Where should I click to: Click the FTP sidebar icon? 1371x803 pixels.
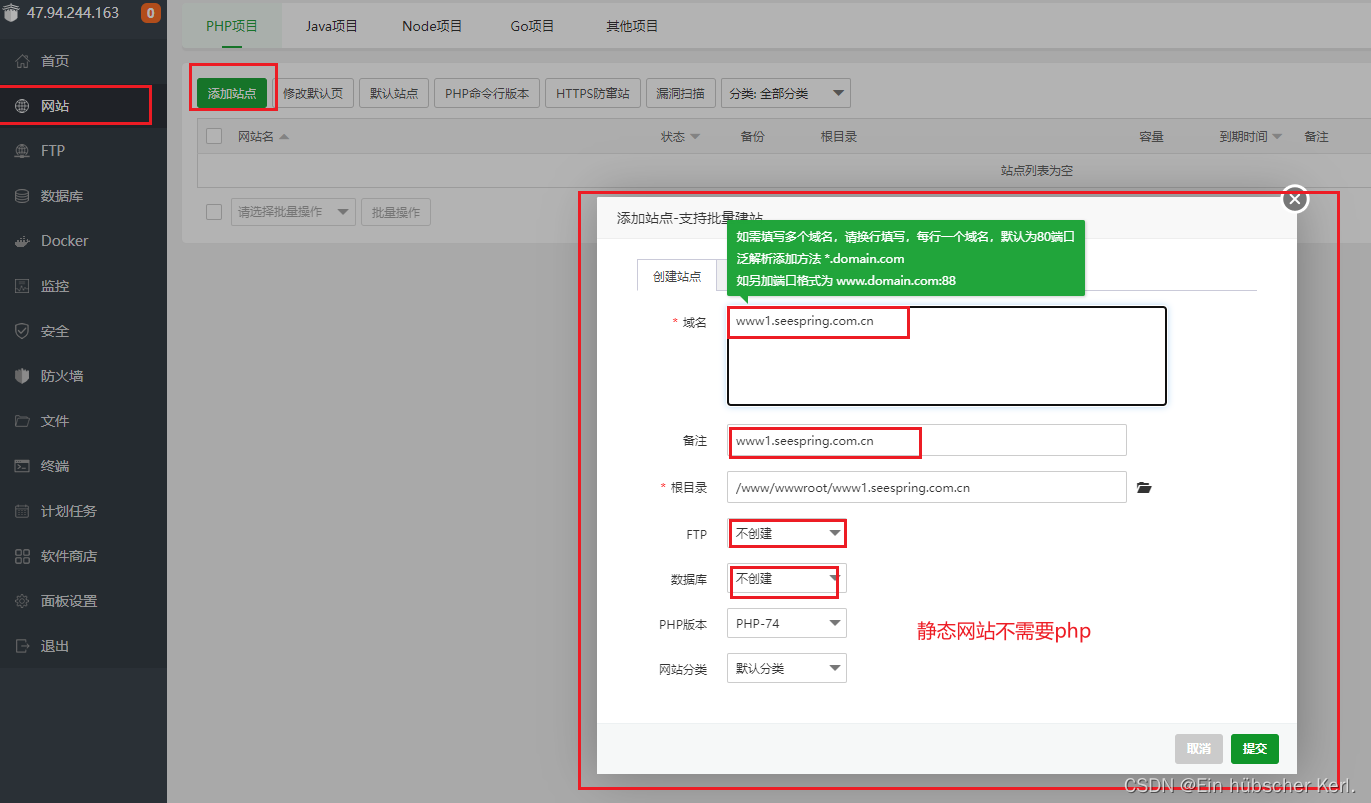pos(22,151)
